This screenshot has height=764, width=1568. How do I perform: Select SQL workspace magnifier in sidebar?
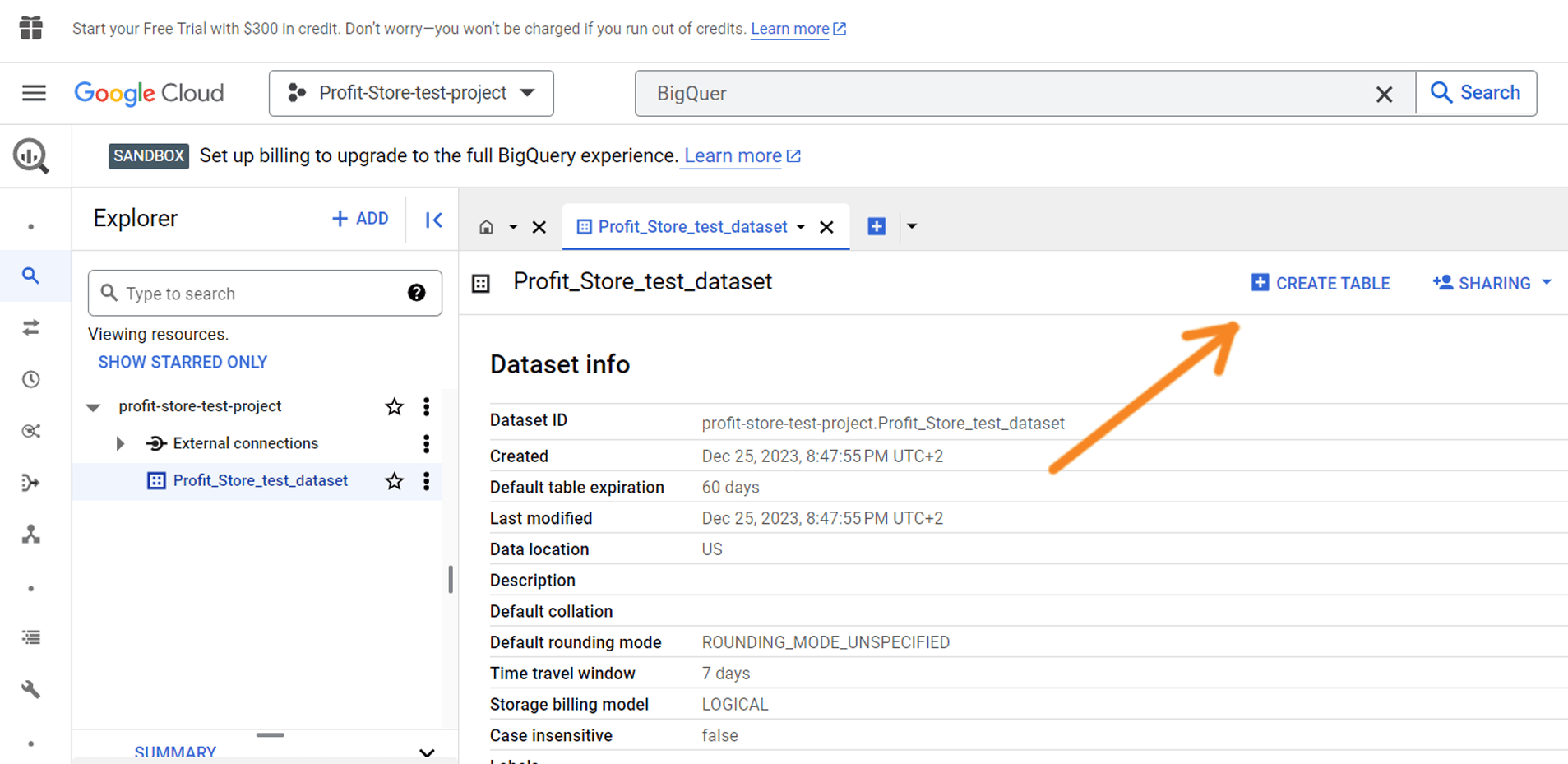(30, 276)
